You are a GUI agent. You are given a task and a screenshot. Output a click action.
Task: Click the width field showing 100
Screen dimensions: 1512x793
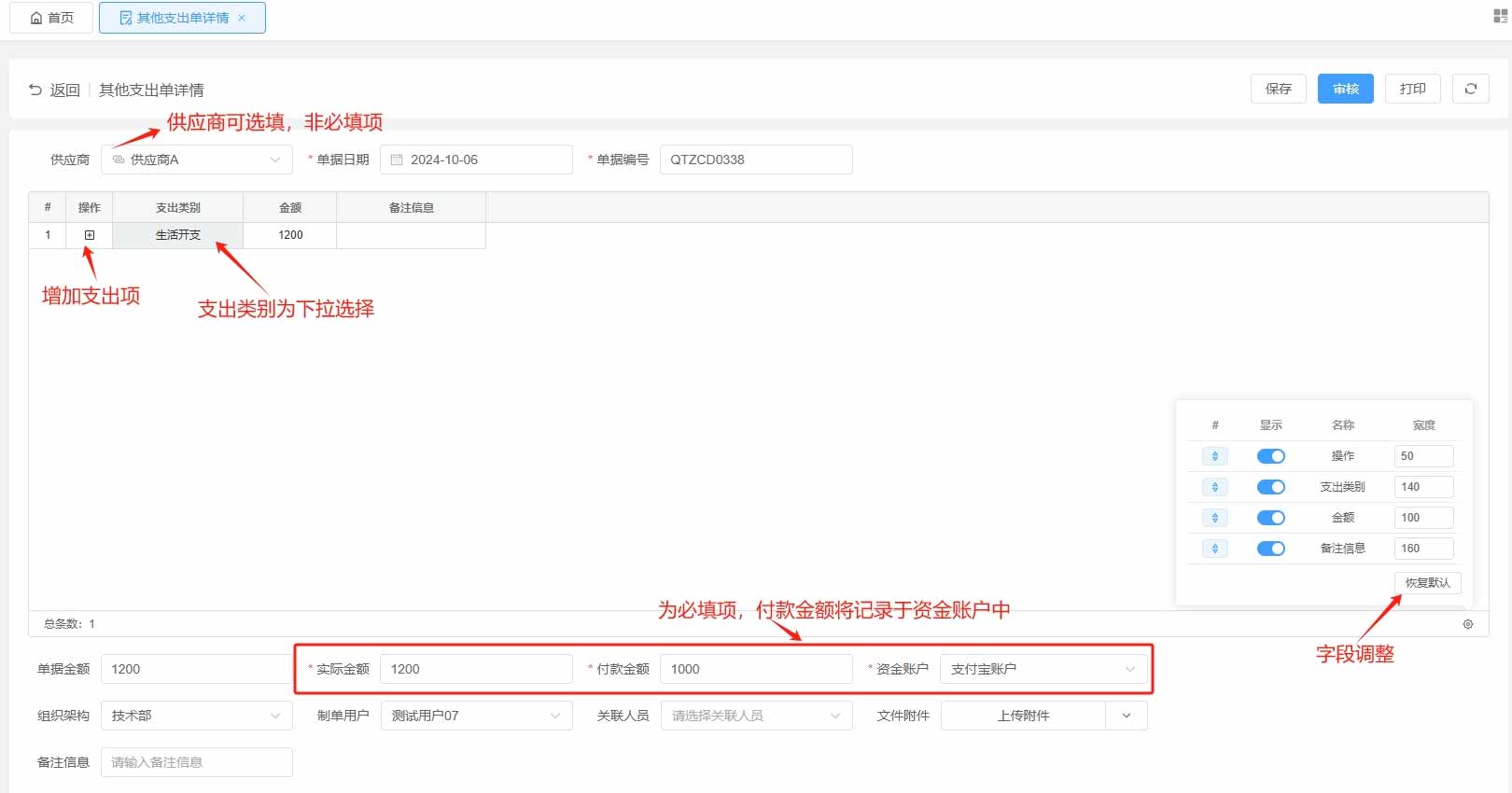coord(1424,518)
